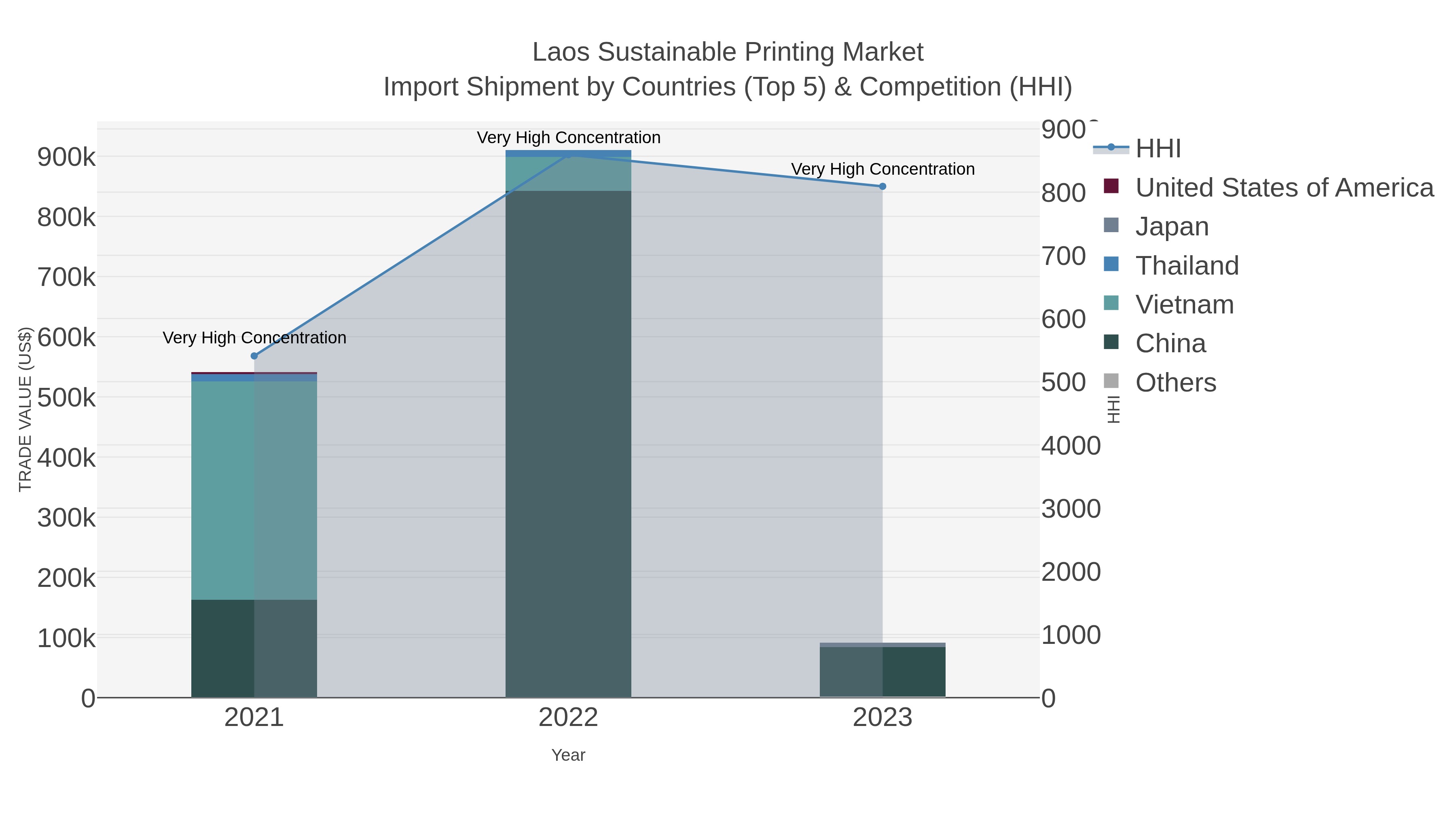Select the 2021 HHI data point
The width and height of the screenshot is (1456, 819).
[254, 356]
